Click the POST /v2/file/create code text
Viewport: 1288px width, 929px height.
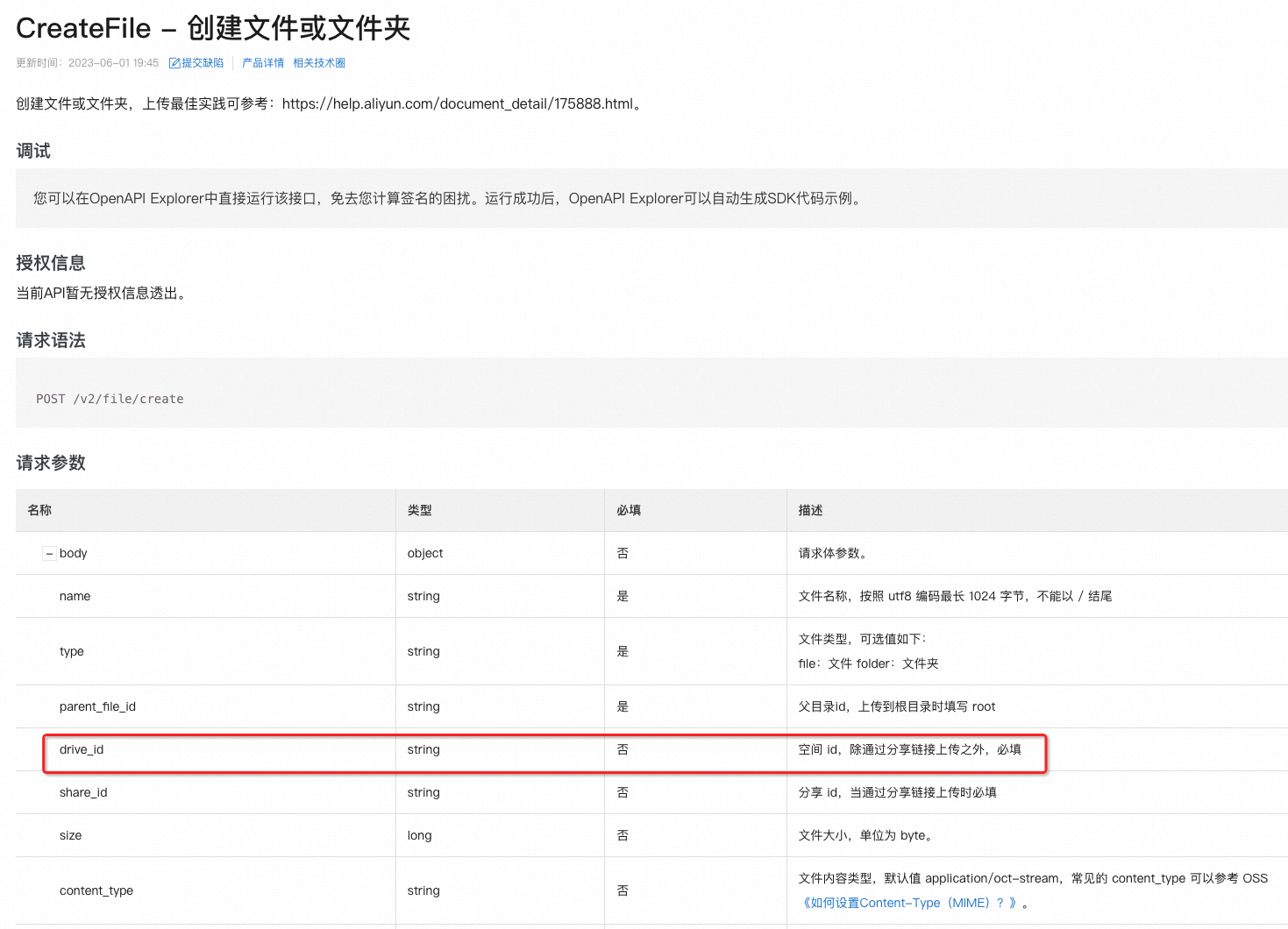[x=110, y=399]
